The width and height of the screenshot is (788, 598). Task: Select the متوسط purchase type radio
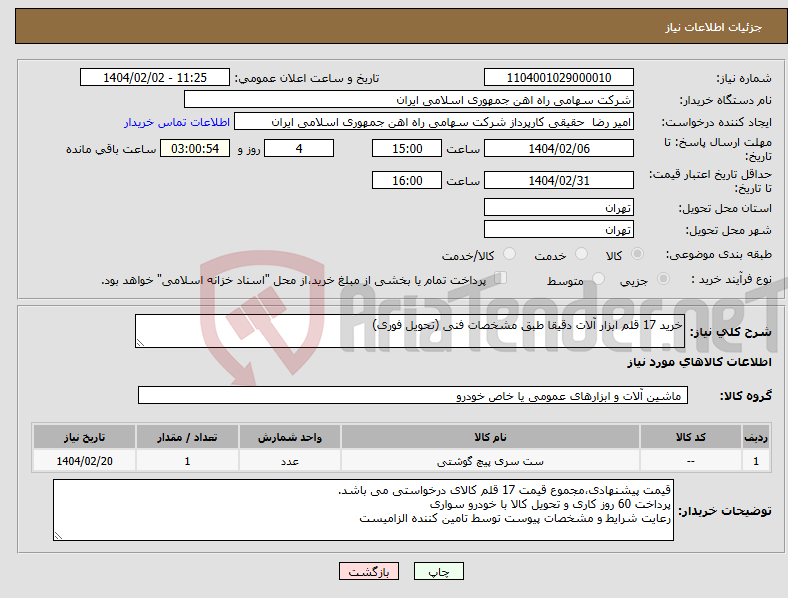pos(598,279)
